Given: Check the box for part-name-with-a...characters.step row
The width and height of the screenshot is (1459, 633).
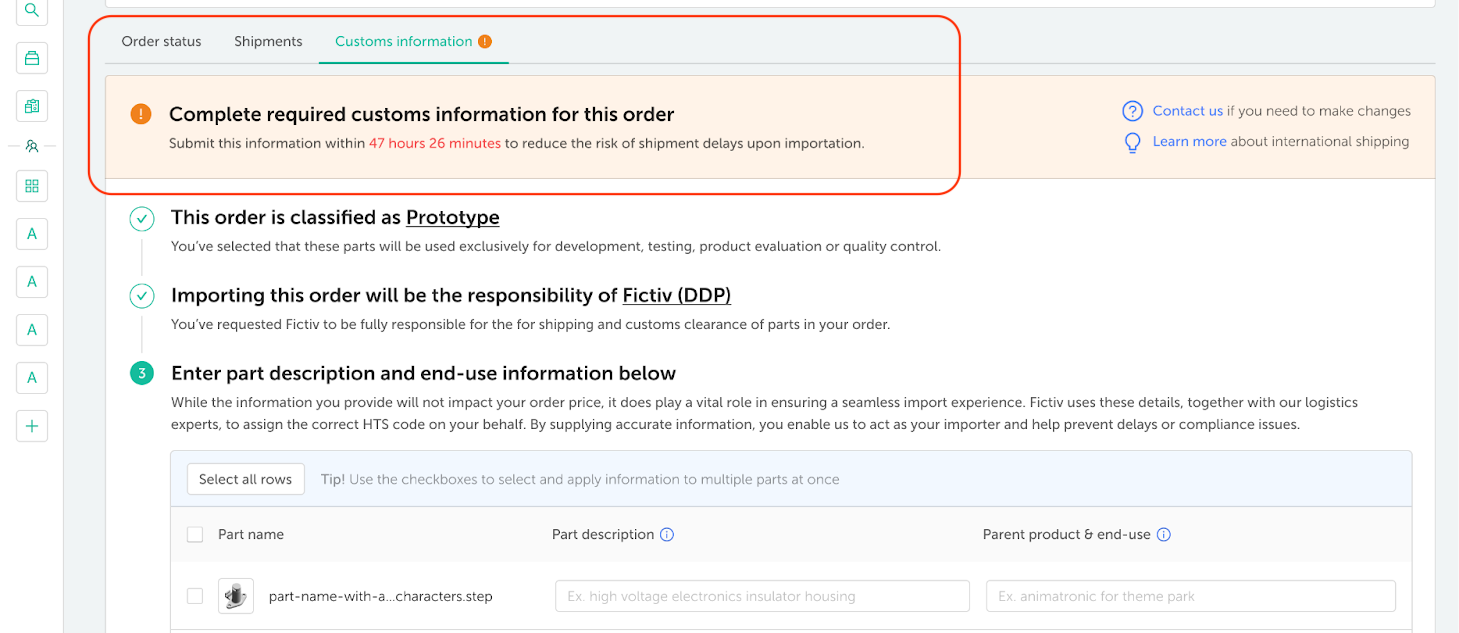Looking at the screenshot, I should point(195,596).
